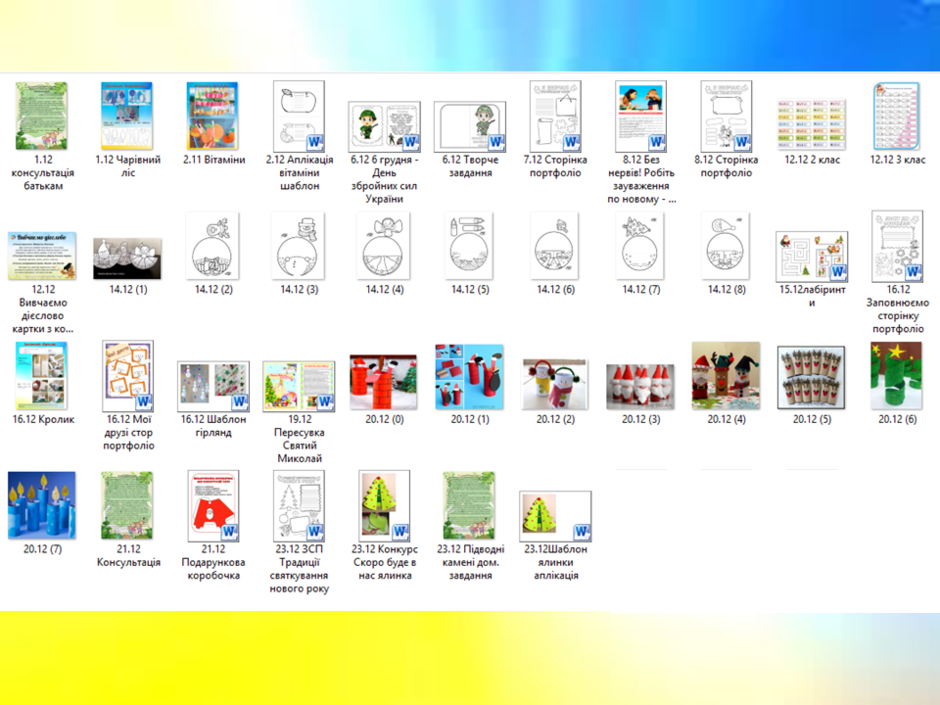Select '19.12 Пересувка Святий Миколай' document
This screenshot has height=705, width=940.
point(299,386)
